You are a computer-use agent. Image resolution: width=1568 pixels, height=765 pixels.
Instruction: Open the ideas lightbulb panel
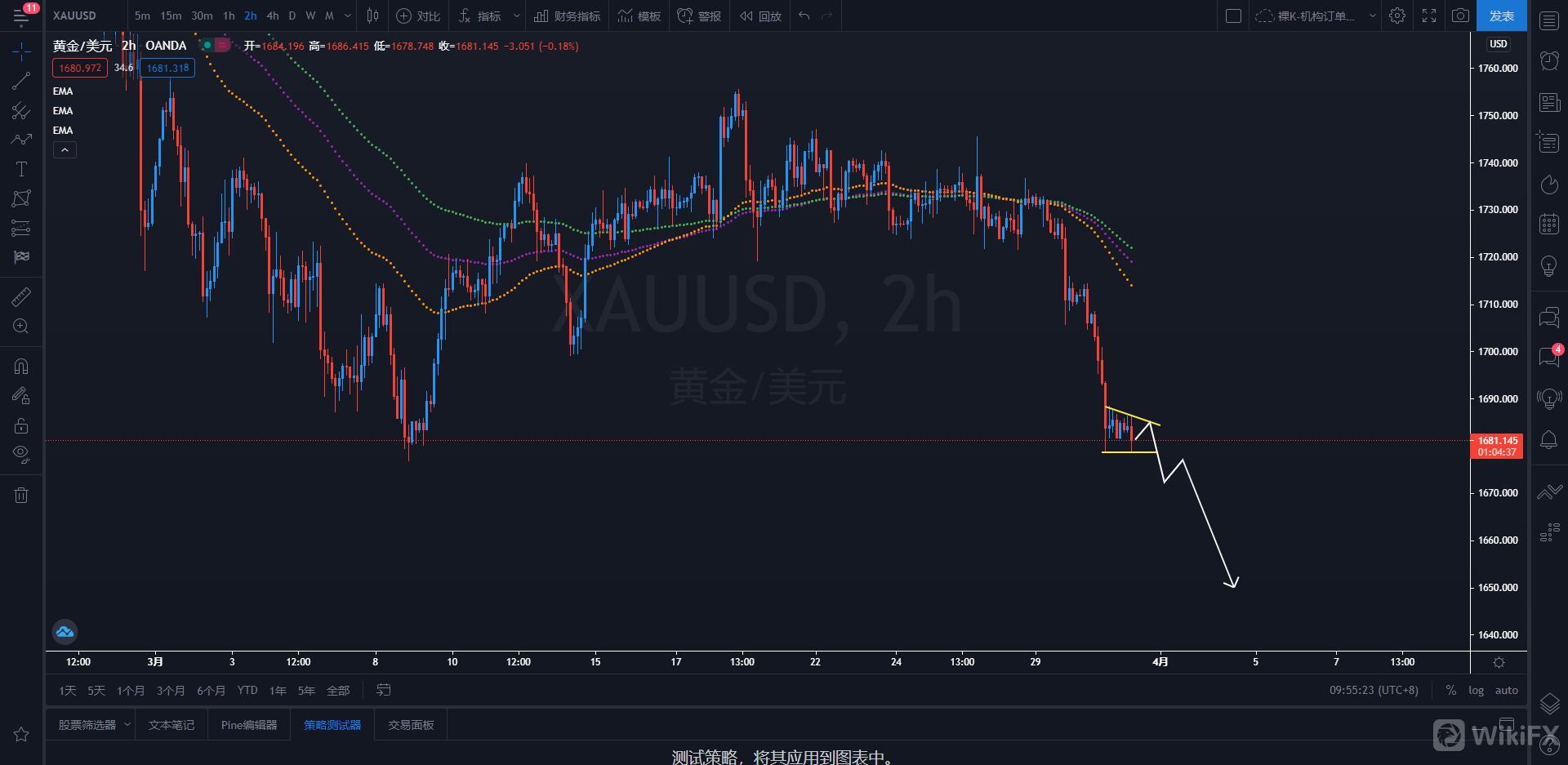click(1549, 265)
